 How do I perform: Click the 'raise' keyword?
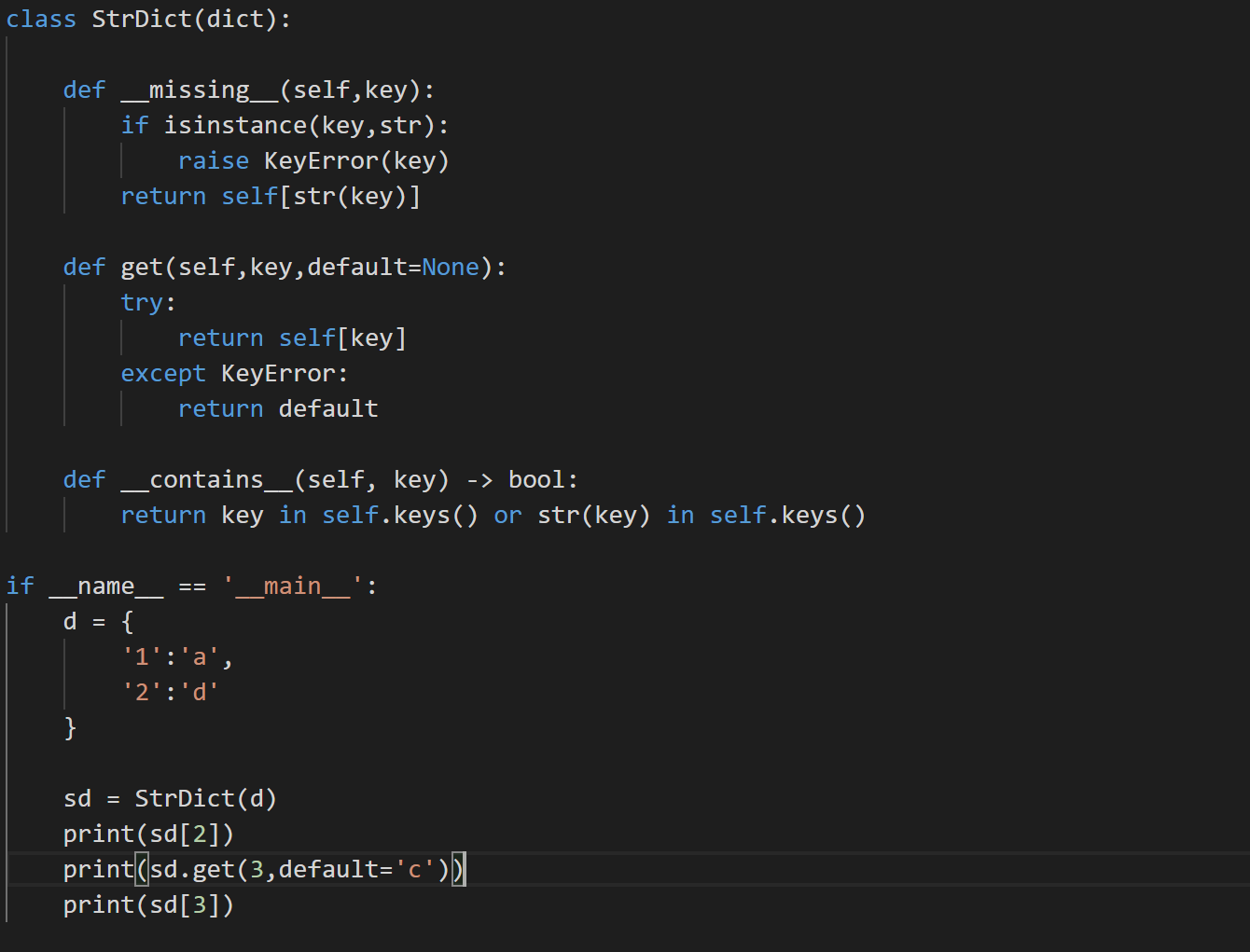[214, 161]
